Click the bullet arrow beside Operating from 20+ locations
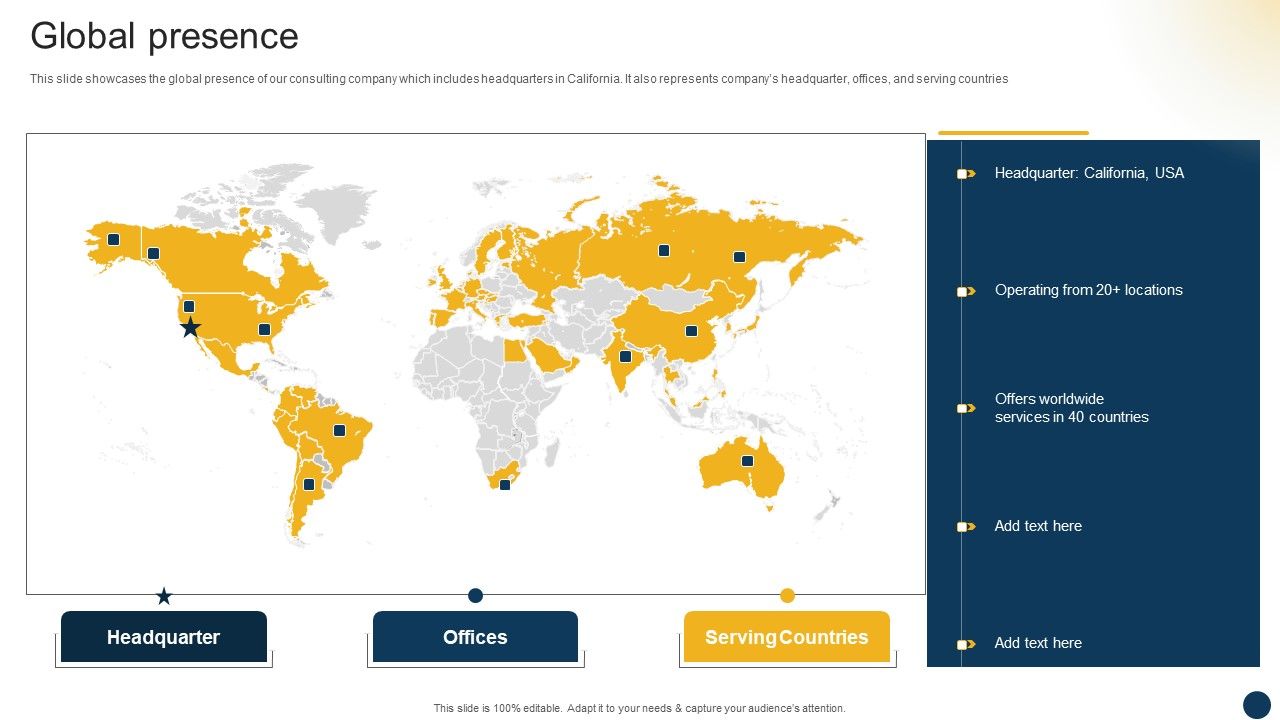Screen dimensions: 1280x720 (966, 292)
